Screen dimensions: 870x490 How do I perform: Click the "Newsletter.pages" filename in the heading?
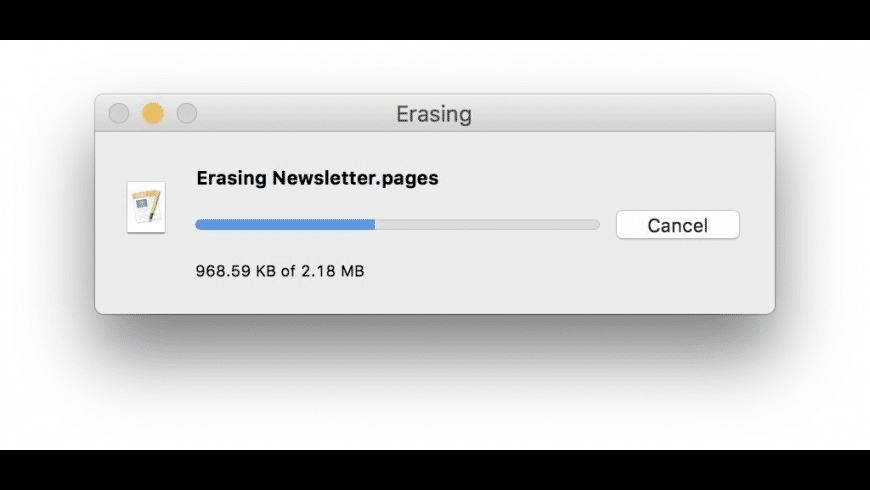355,179
